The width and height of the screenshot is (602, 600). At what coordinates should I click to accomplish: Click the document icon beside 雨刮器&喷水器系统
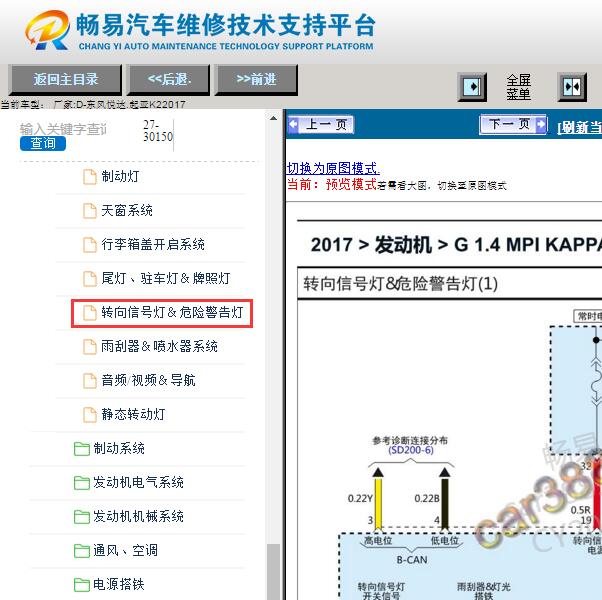point(90,347)
